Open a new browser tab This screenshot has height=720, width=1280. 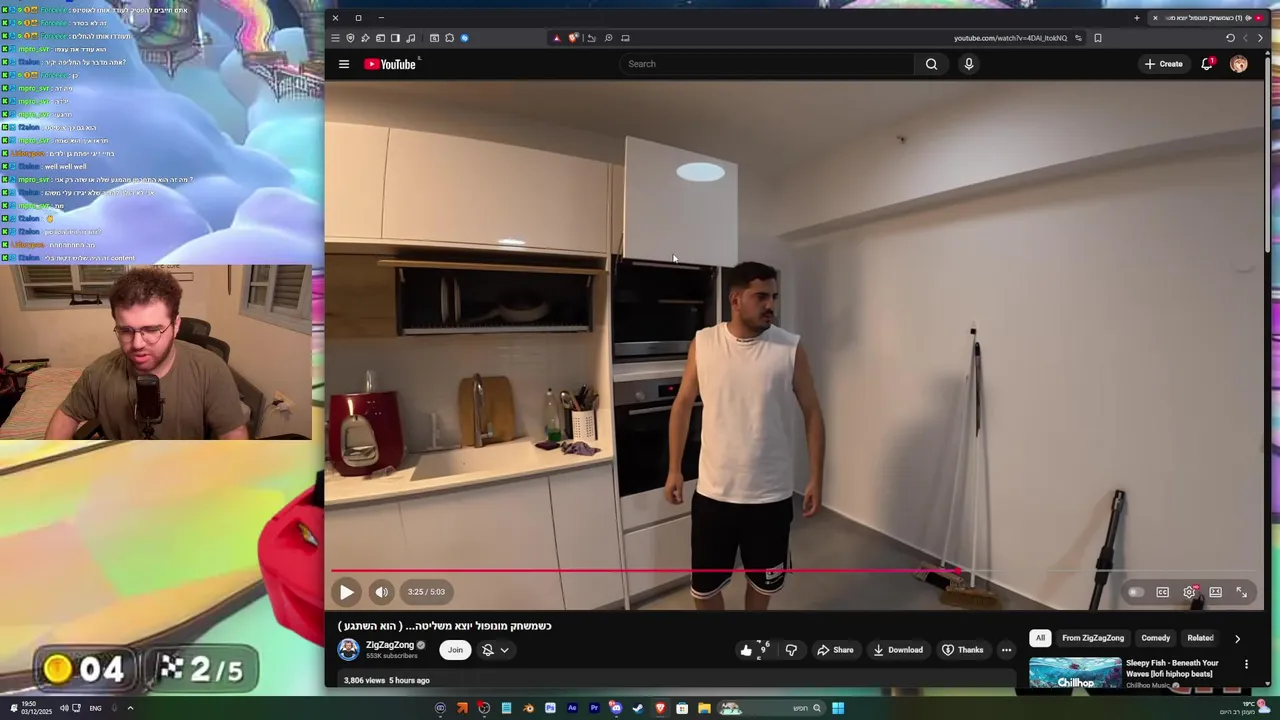tap(1137, 18)
